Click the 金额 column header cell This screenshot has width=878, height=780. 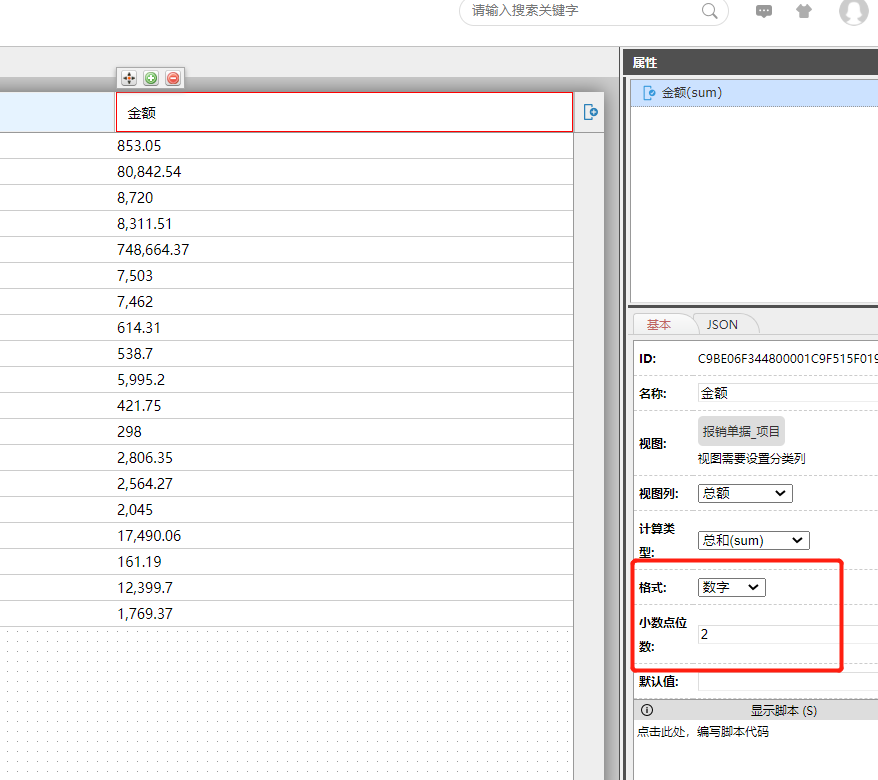point(344,112)
